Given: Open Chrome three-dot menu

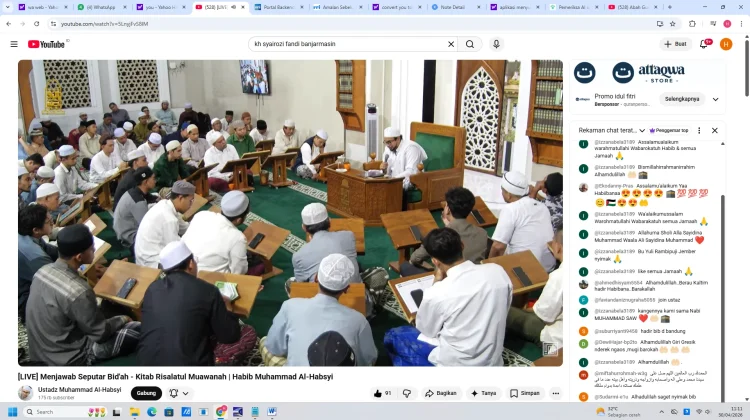Looking at the screenshot, I should click(x=741, y=23).
